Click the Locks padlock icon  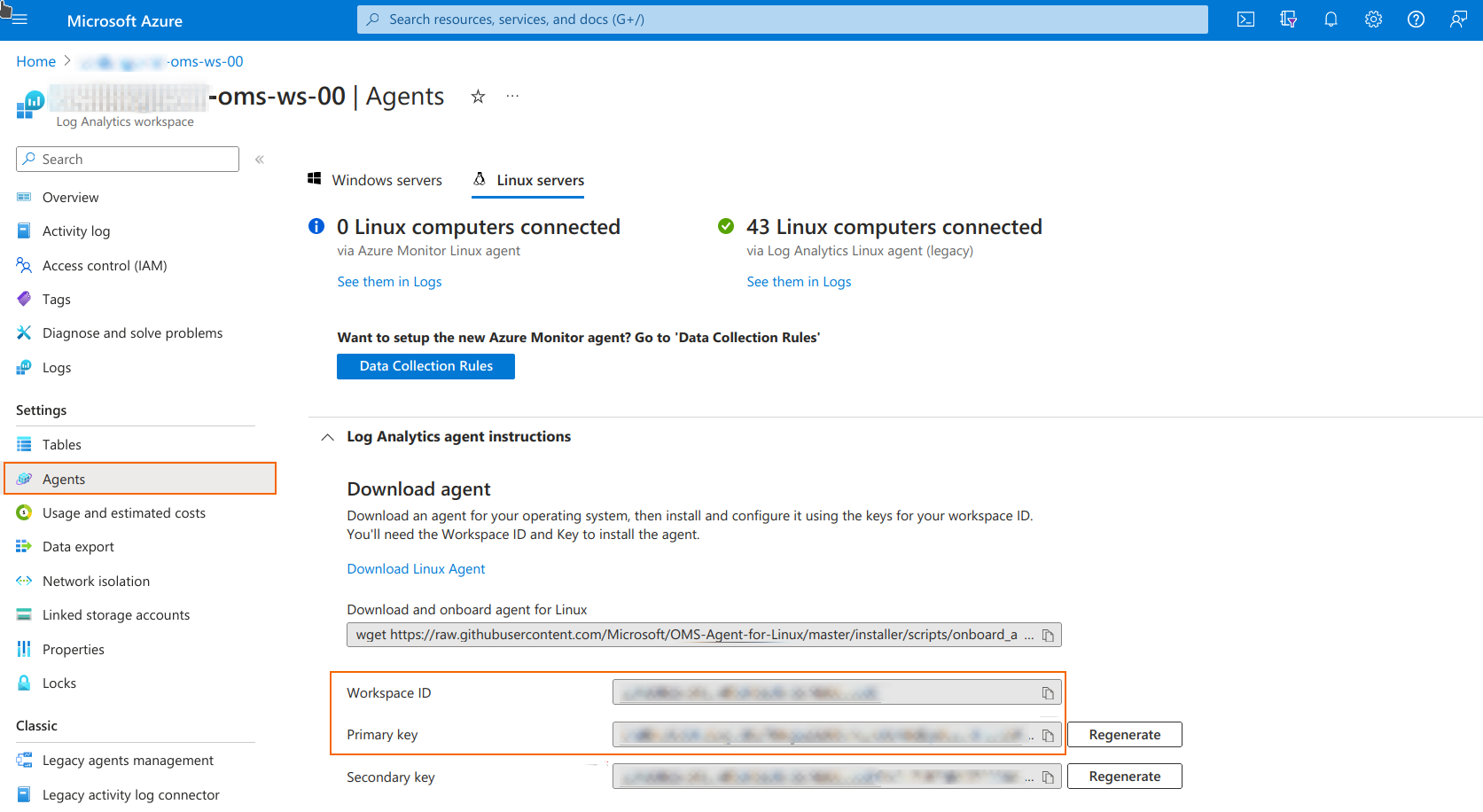tap(24, 683)
